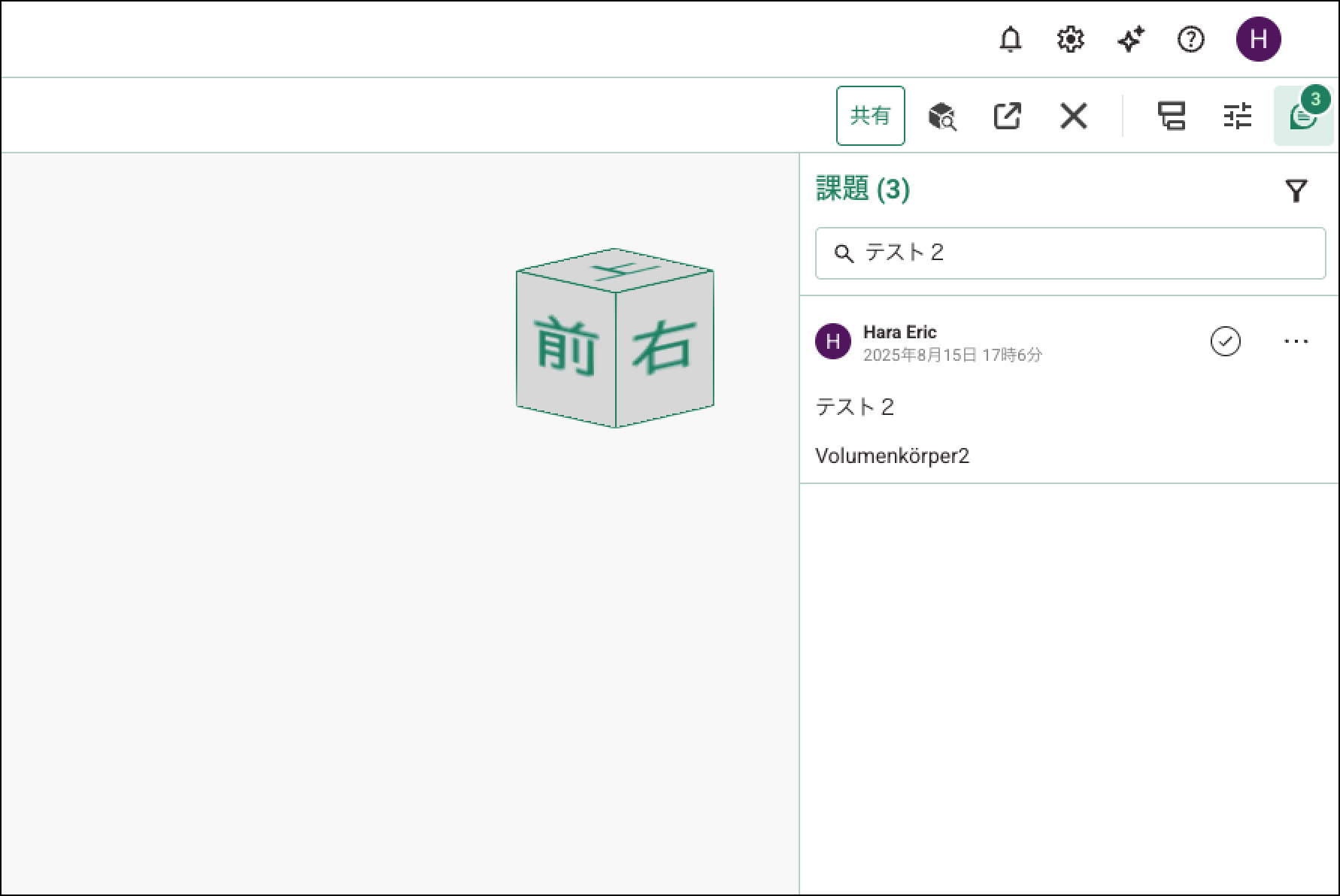Open the notifications bell

click(x=1010, y=39)
